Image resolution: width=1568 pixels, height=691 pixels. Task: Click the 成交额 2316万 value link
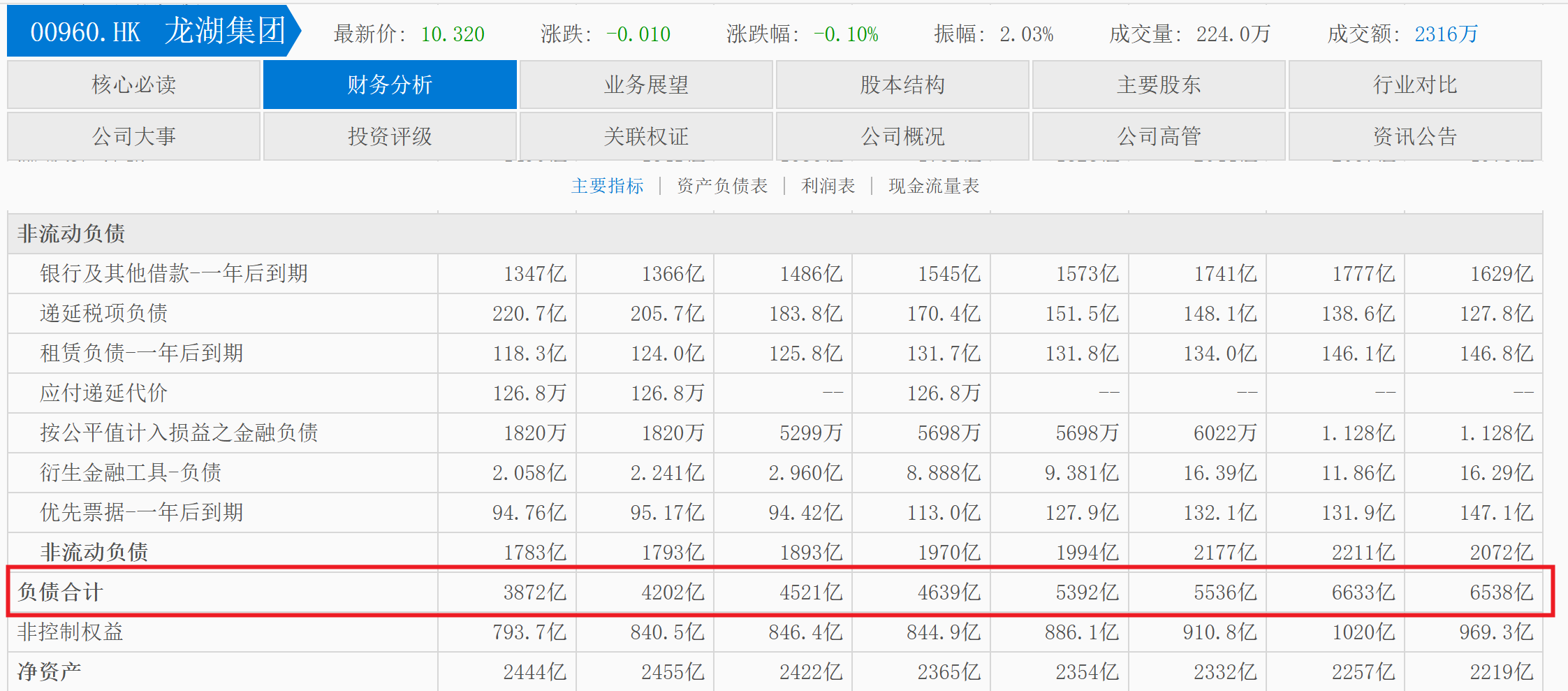[1446, 34]
